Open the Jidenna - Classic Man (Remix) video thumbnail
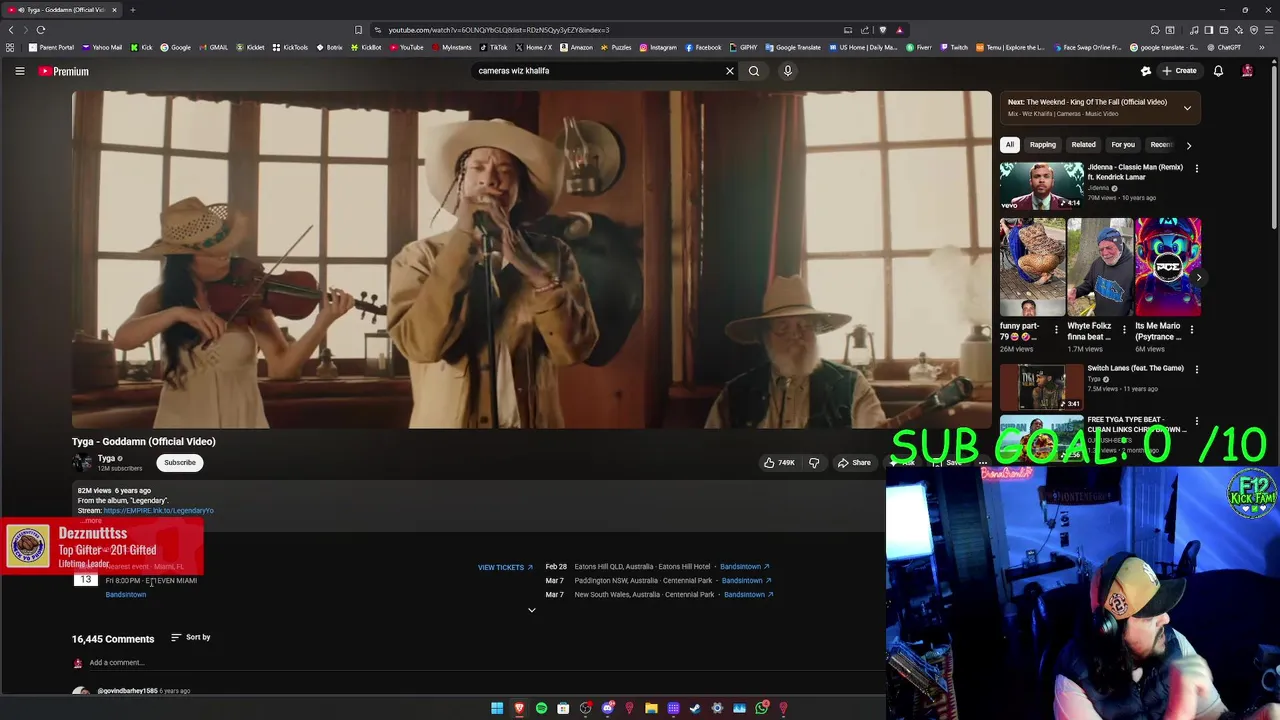Screen dimensions: 1280x720 1041,186
